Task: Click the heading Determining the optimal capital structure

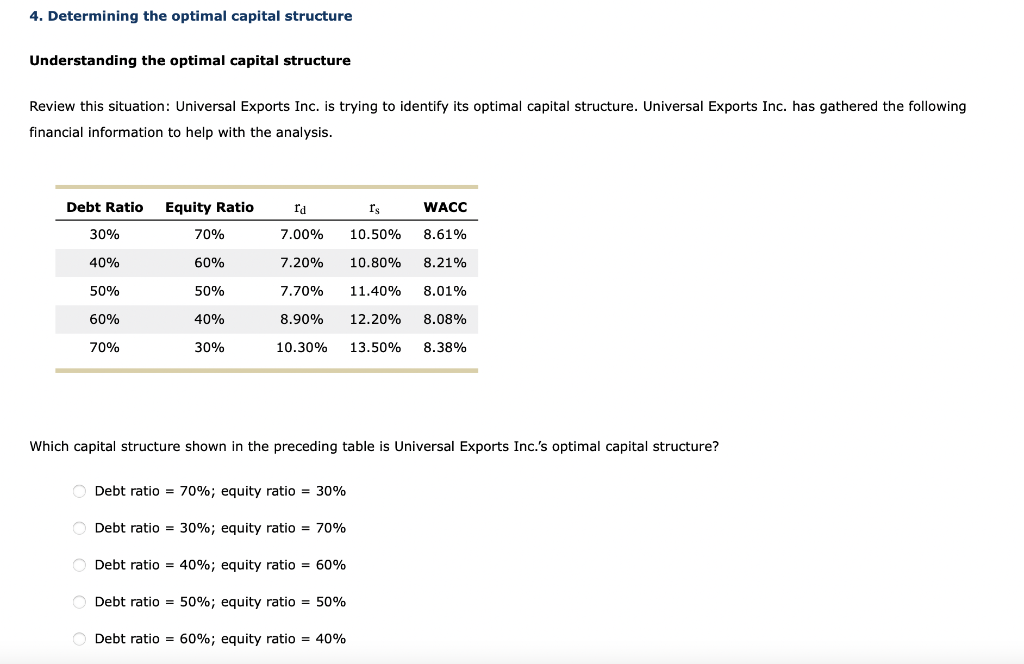Action: 190,15
